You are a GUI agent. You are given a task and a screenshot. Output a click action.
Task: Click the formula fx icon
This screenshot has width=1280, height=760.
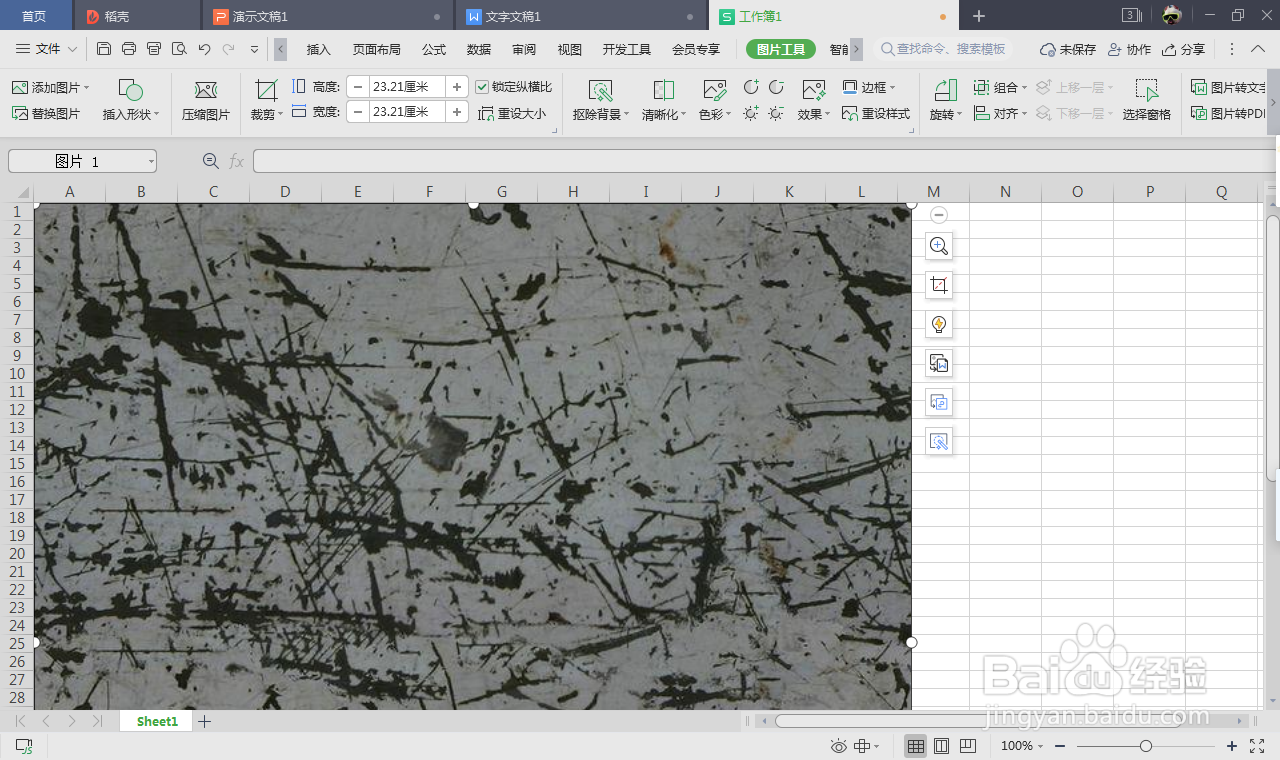click(237, 161)
